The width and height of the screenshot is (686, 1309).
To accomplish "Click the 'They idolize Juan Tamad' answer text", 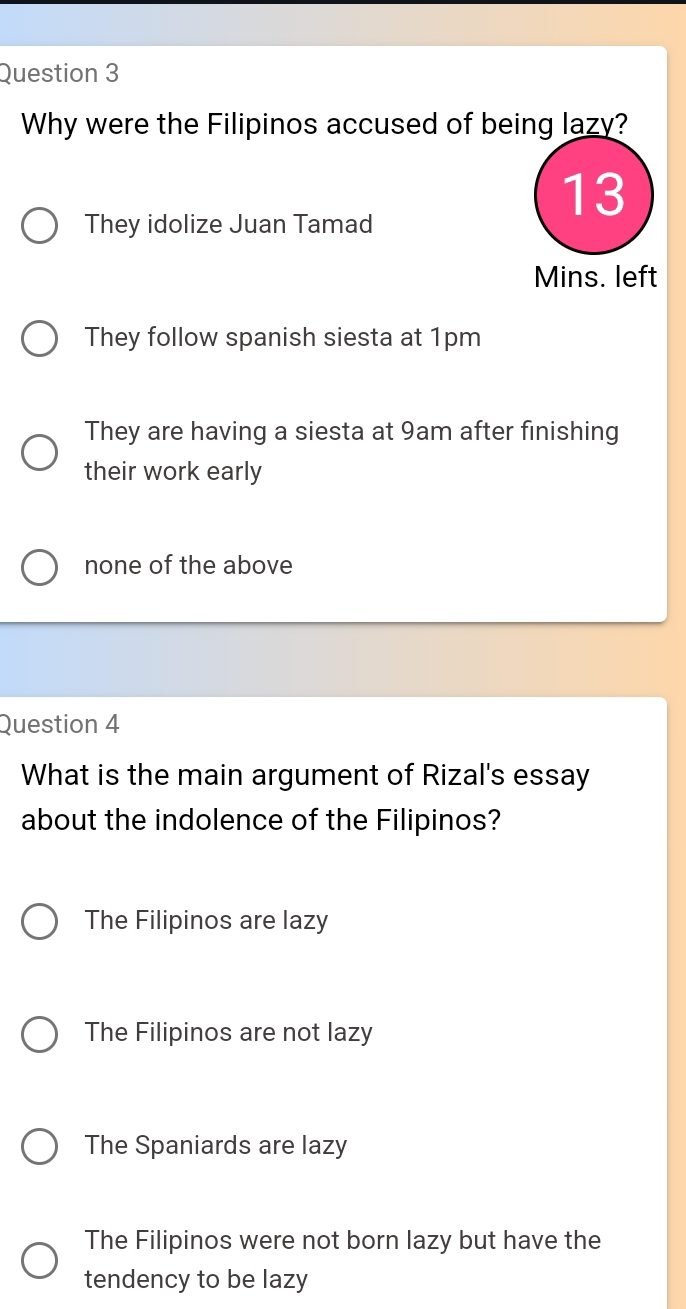I will (x=229, y=224).
